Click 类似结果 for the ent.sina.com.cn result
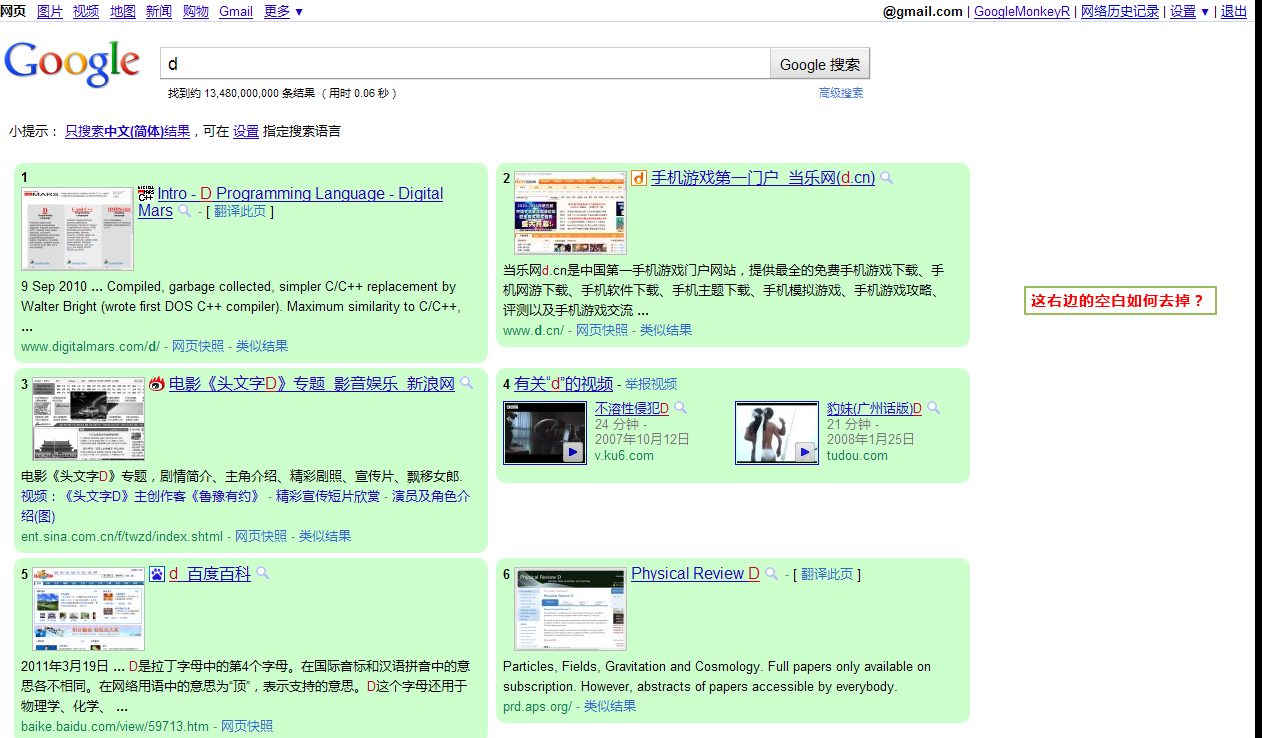Screen dimensions: 1262x738 pos(325,536)
